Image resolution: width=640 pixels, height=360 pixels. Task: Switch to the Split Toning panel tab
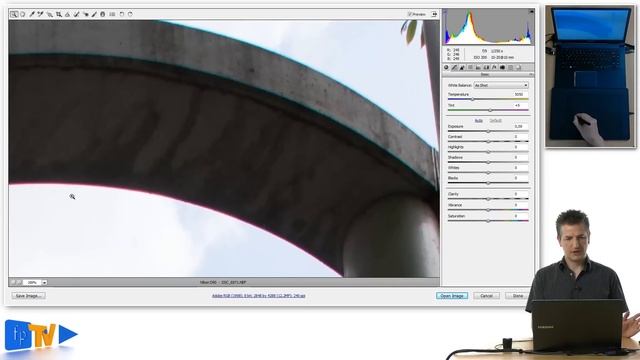tap(478, 67)
